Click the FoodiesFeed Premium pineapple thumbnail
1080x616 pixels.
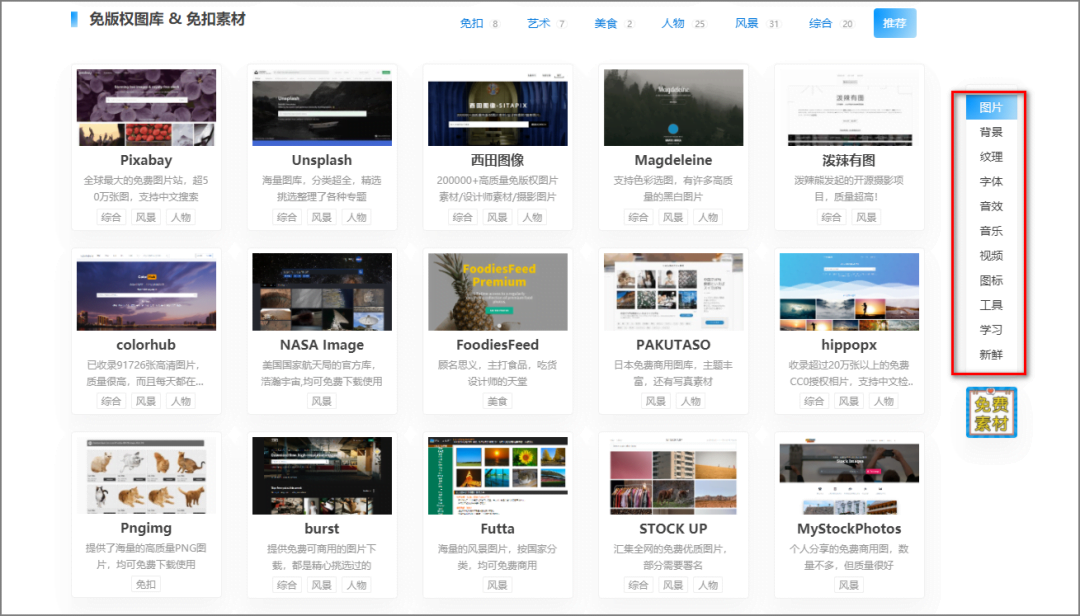498,291
